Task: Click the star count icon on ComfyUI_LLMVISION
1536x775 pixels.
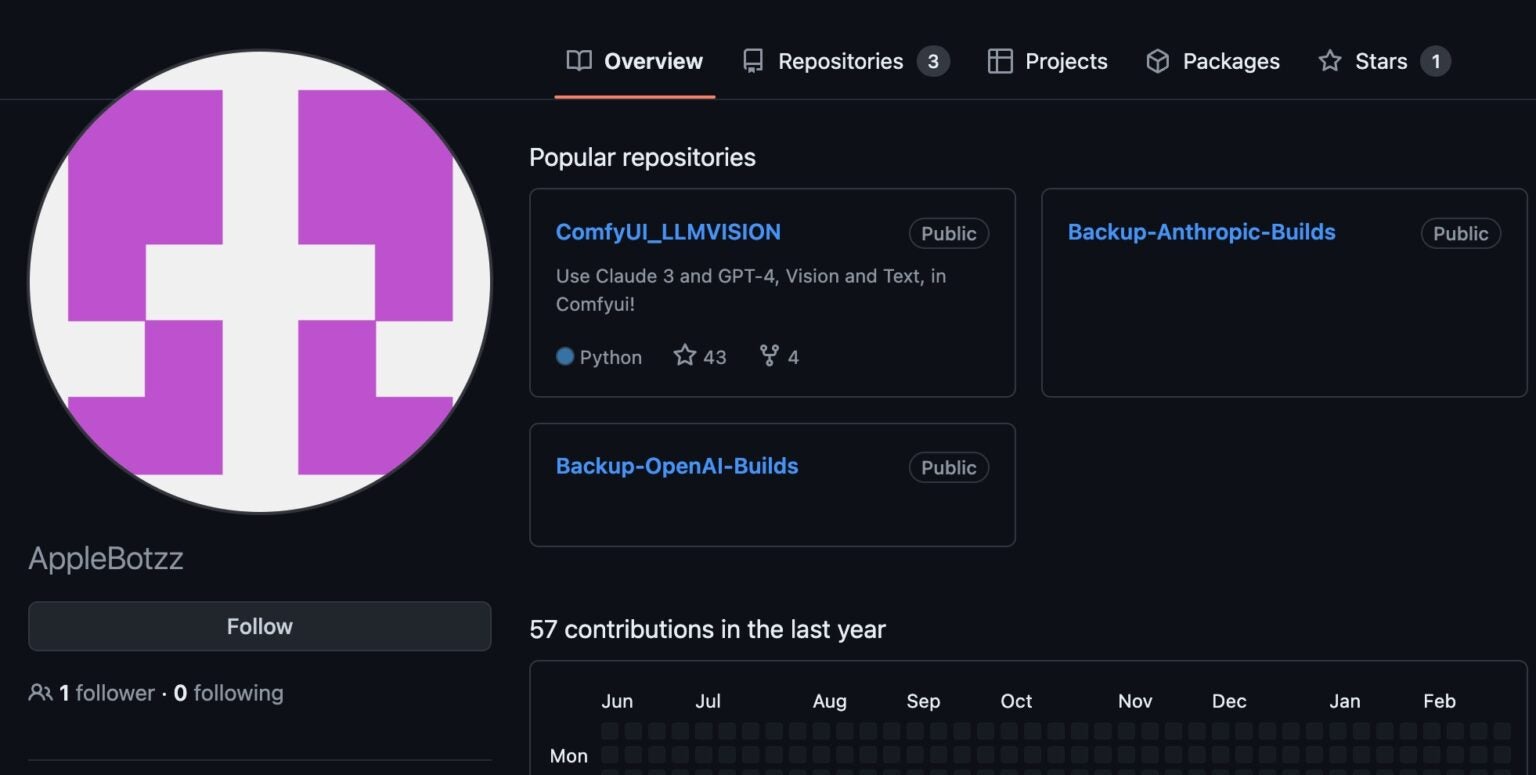Action: click(684, 356)
